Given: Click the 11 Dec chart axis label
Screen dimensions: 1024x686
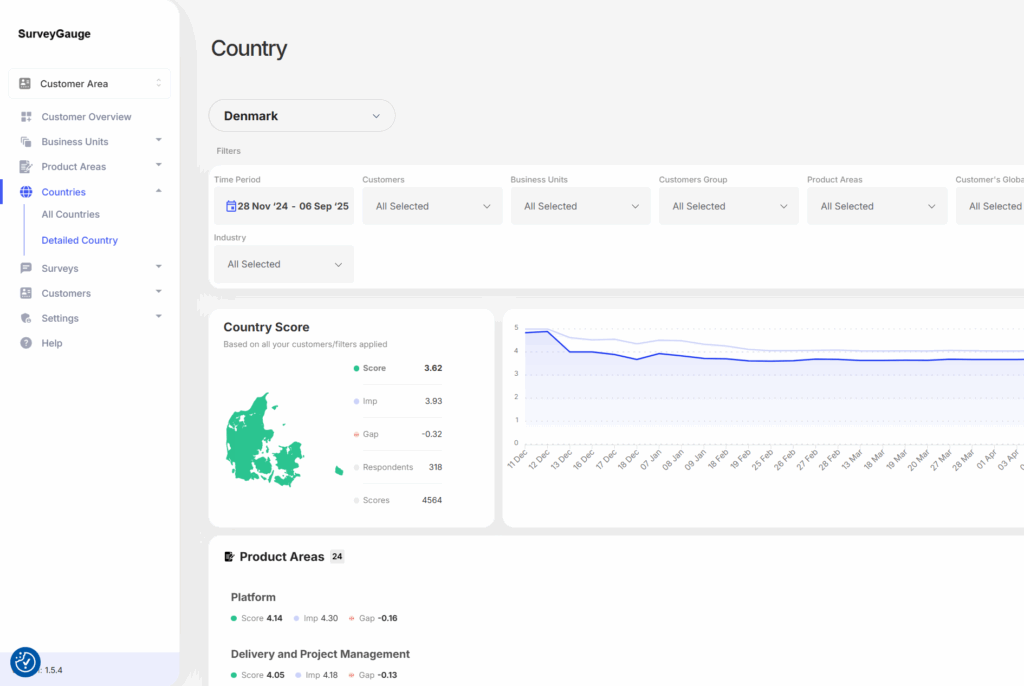Looking at the screenshot, I should (517, 459).
